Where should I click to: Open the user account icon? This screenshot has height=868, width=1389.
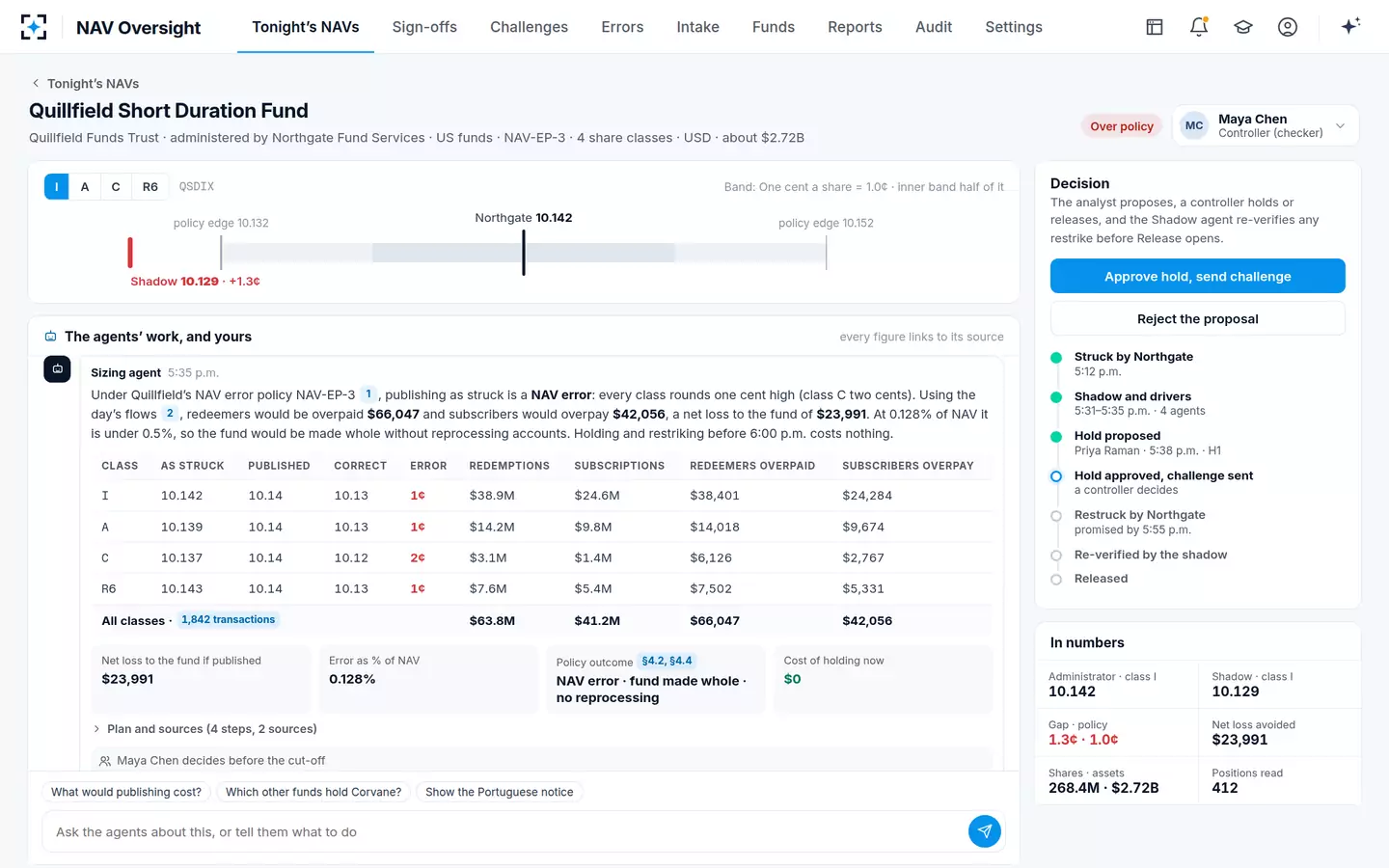coord(1288,27)
